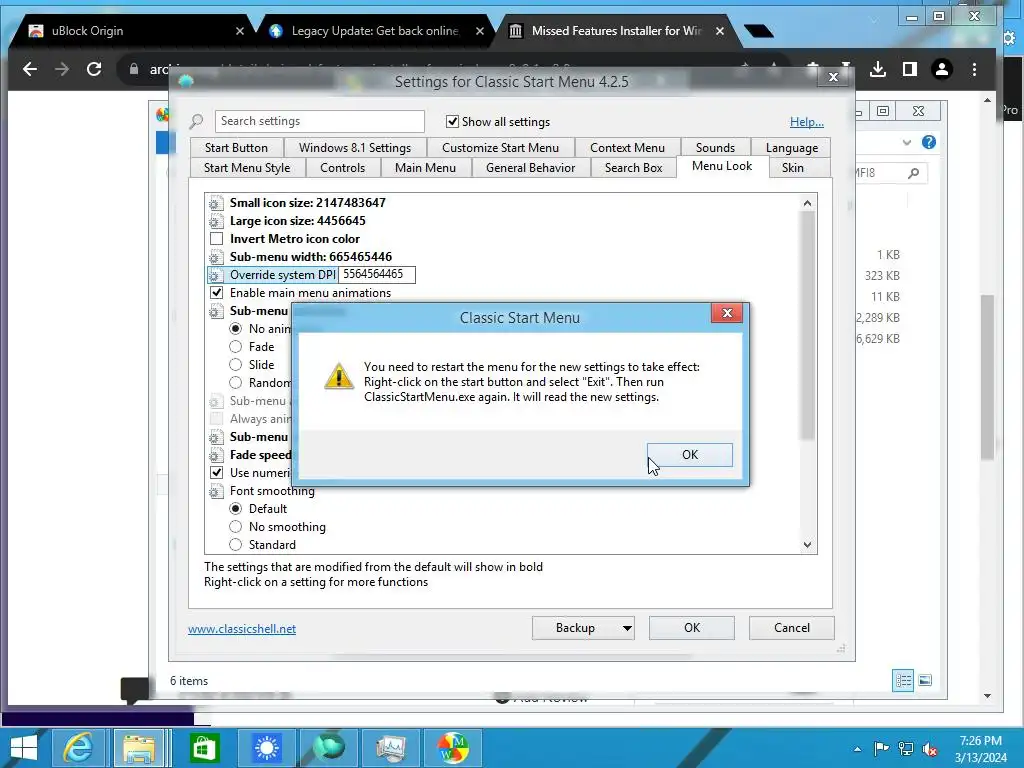
Task: Open the Controls tab
Action: click(342, 168)
